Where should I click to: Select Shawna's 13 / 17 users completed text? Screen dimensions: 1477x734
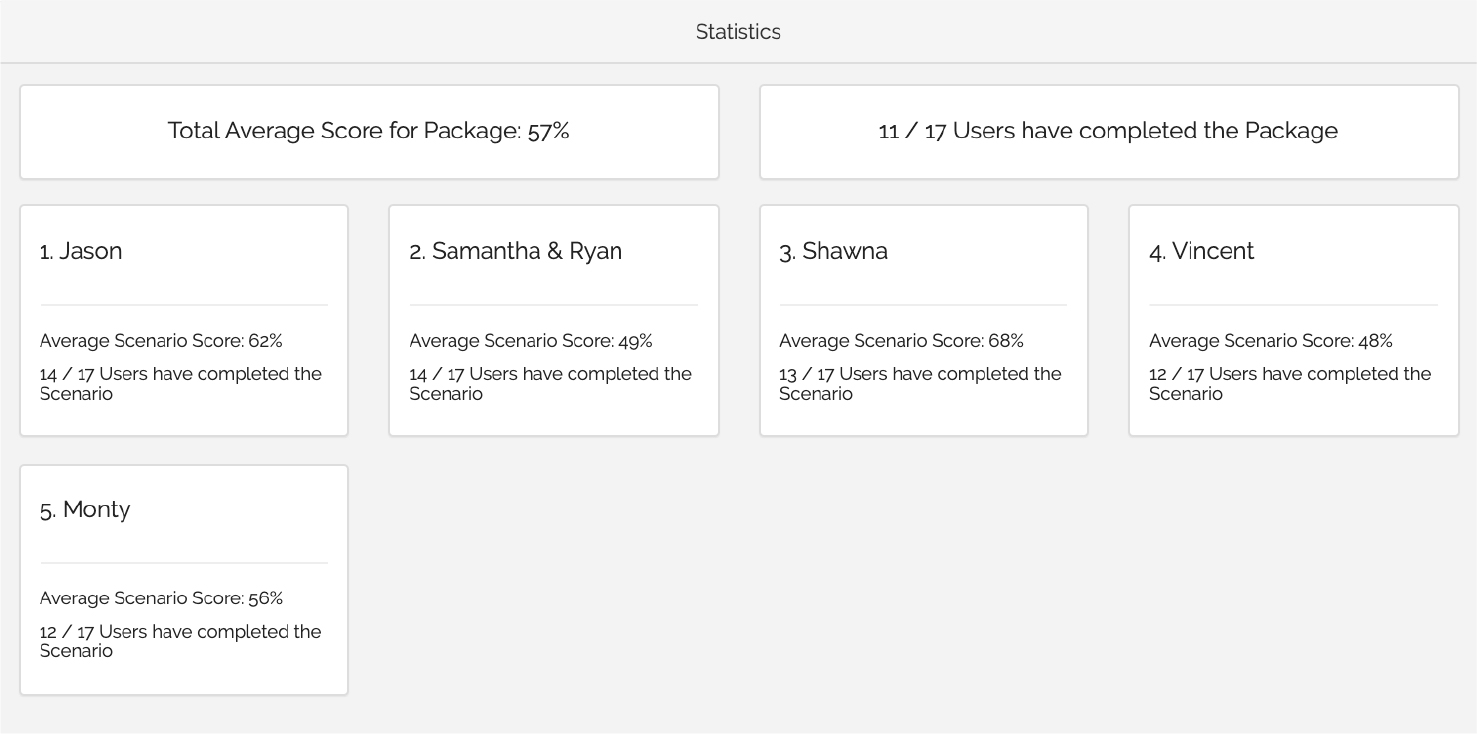pyautogui.click(x=920, y=383)
